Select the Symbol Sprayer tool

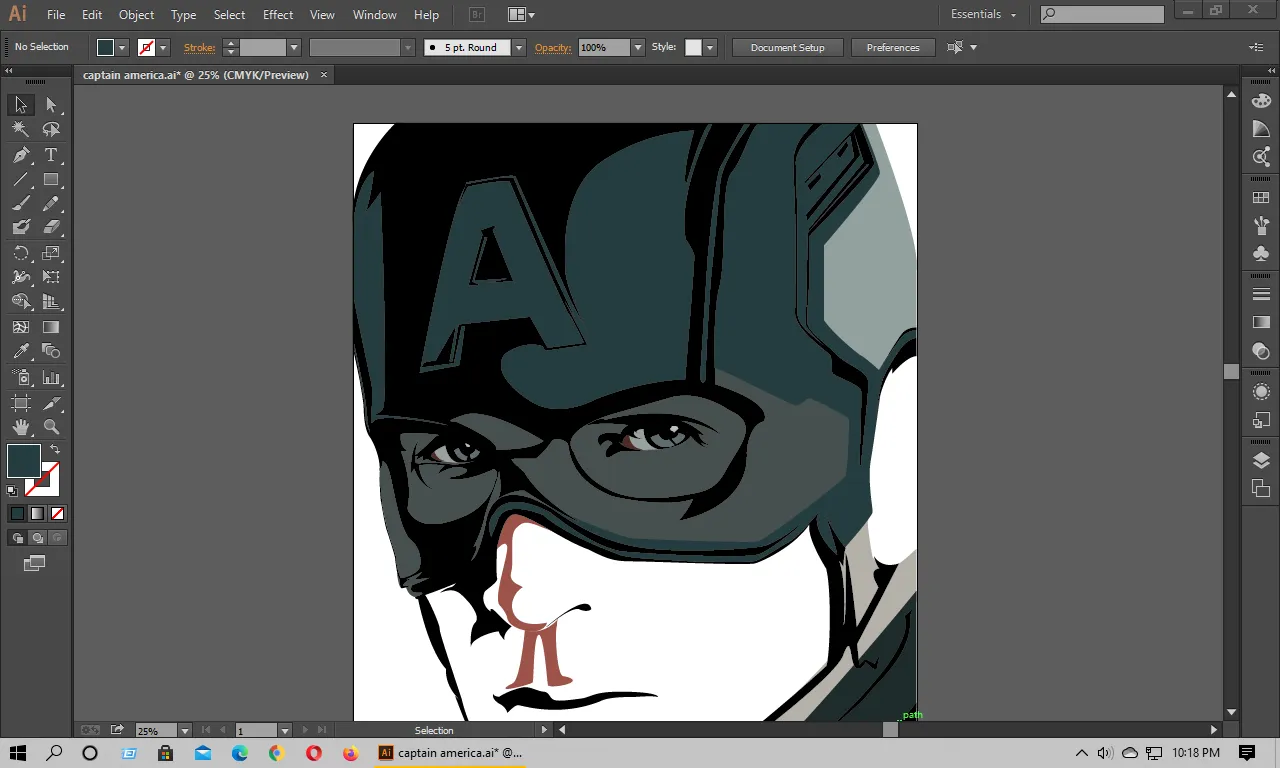[21, 378]
